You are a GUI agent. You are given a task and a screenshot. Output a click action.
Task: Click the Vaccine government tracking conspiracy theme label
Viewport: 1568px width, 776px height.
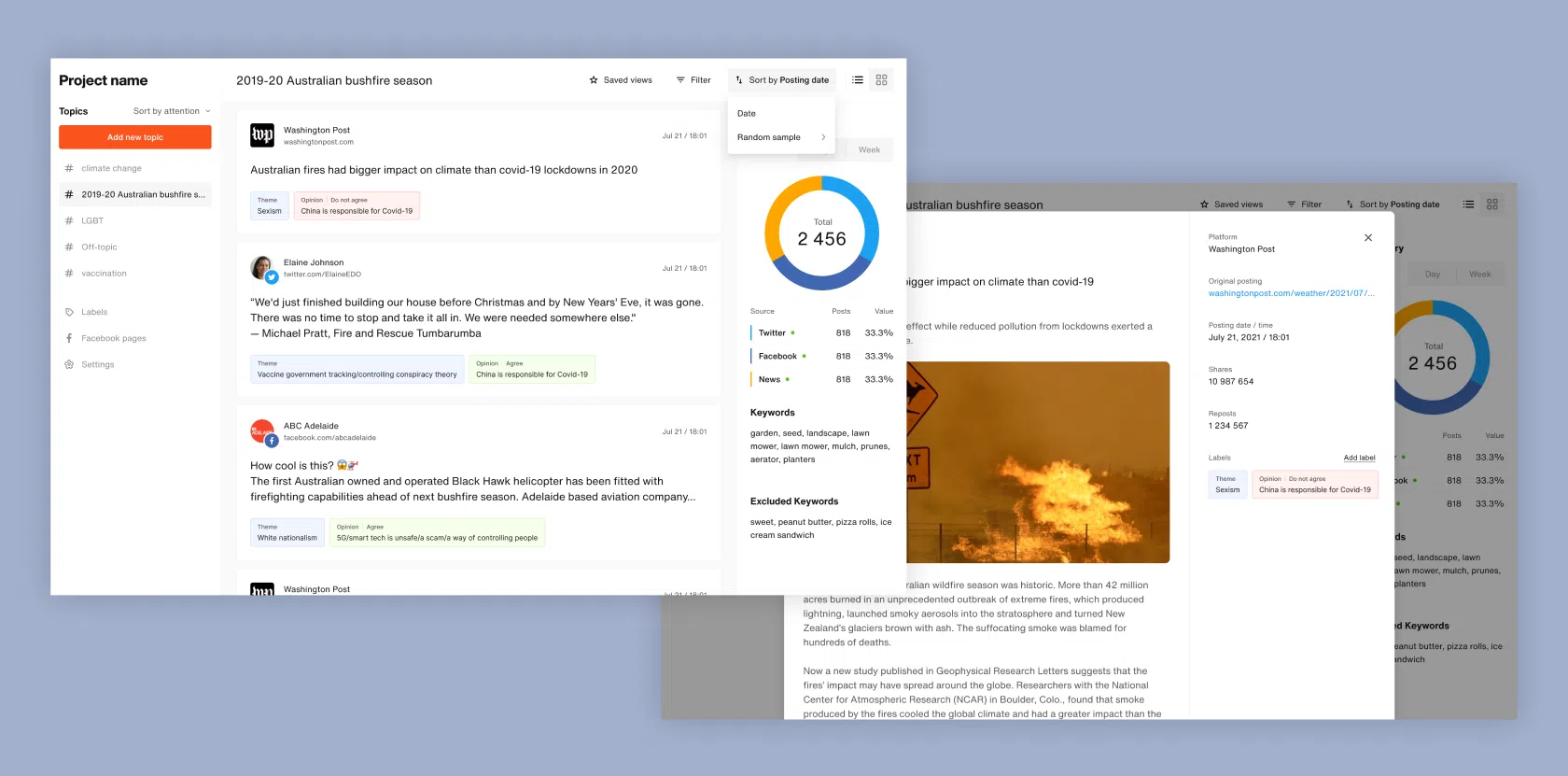(357, 369)
